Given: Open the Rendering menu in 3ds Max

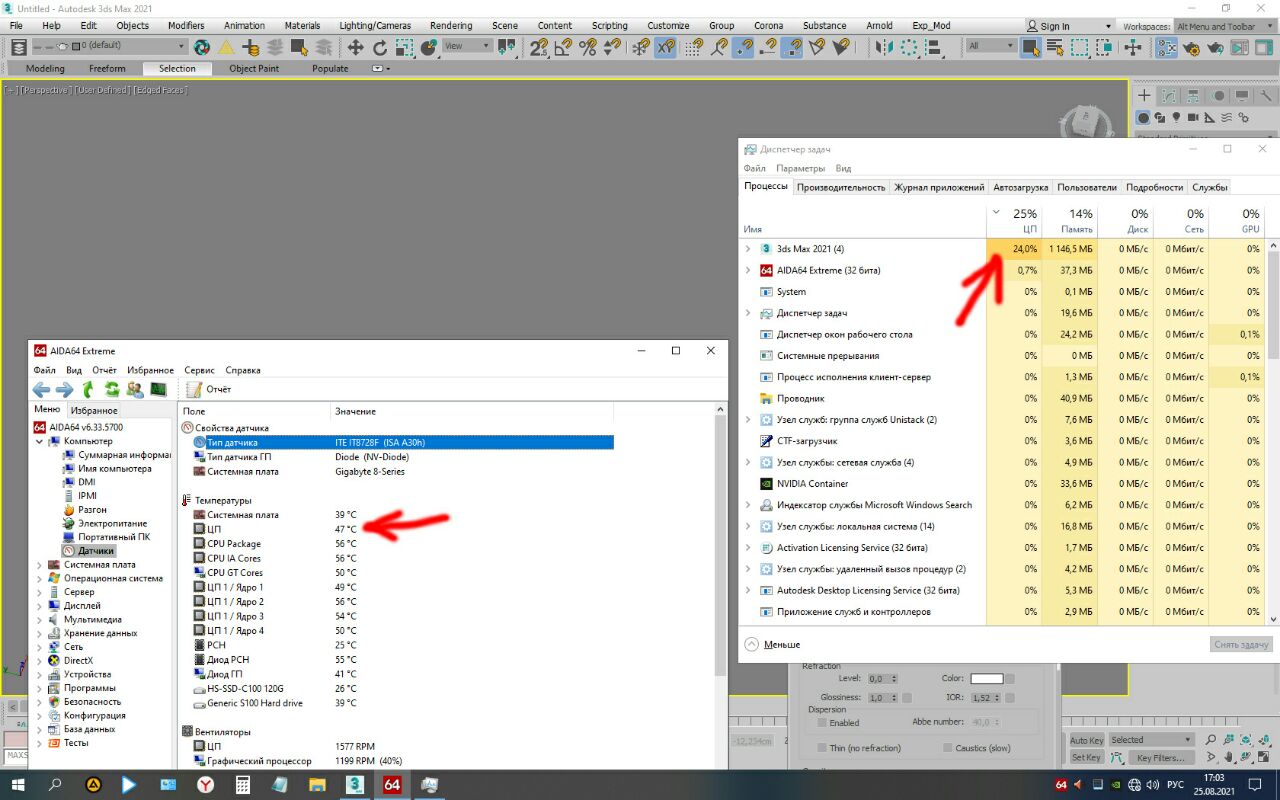Looking at the screenshot, I should [451, 26].
